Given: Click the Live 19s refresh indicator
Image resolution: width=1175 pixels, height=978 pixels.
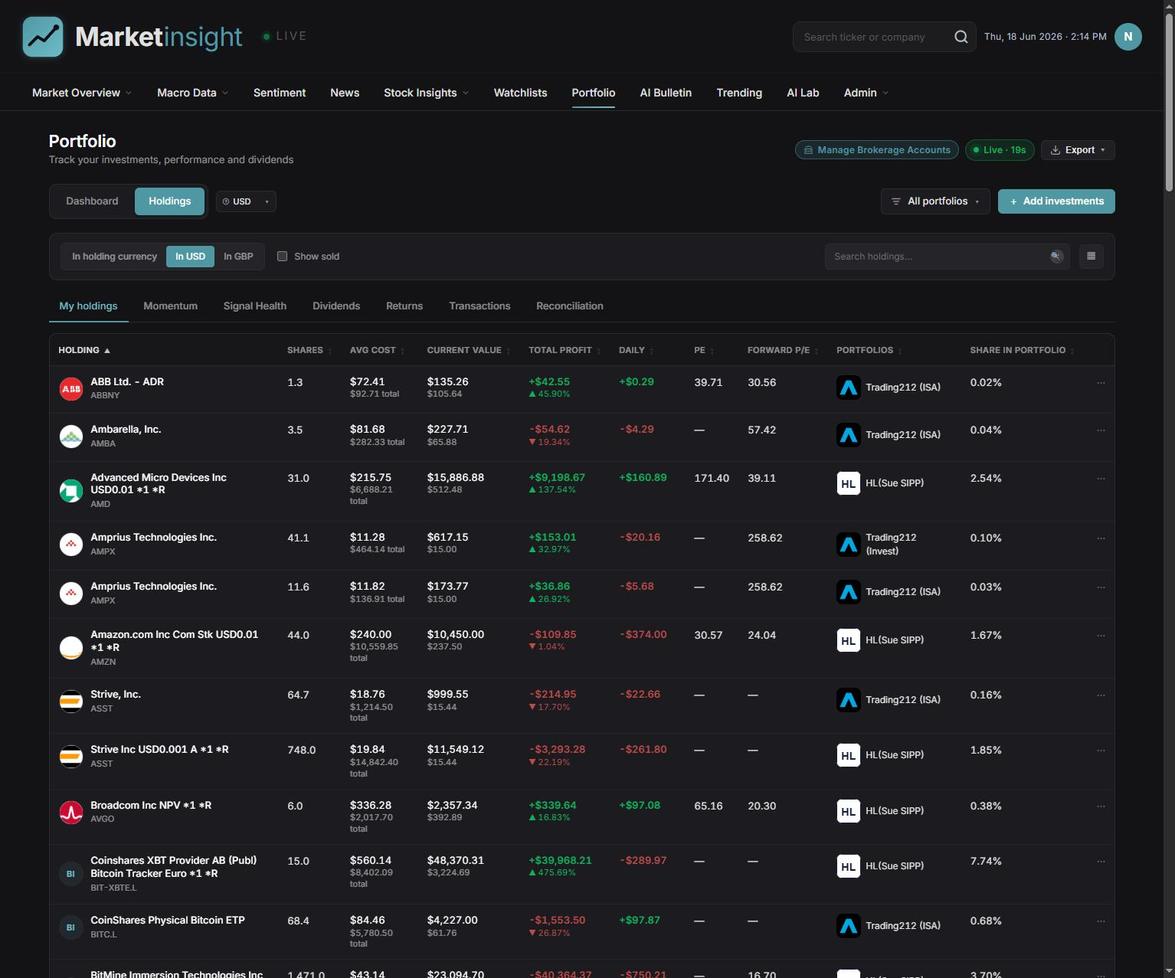Looking at the screenshot, I should (1000, 150).
